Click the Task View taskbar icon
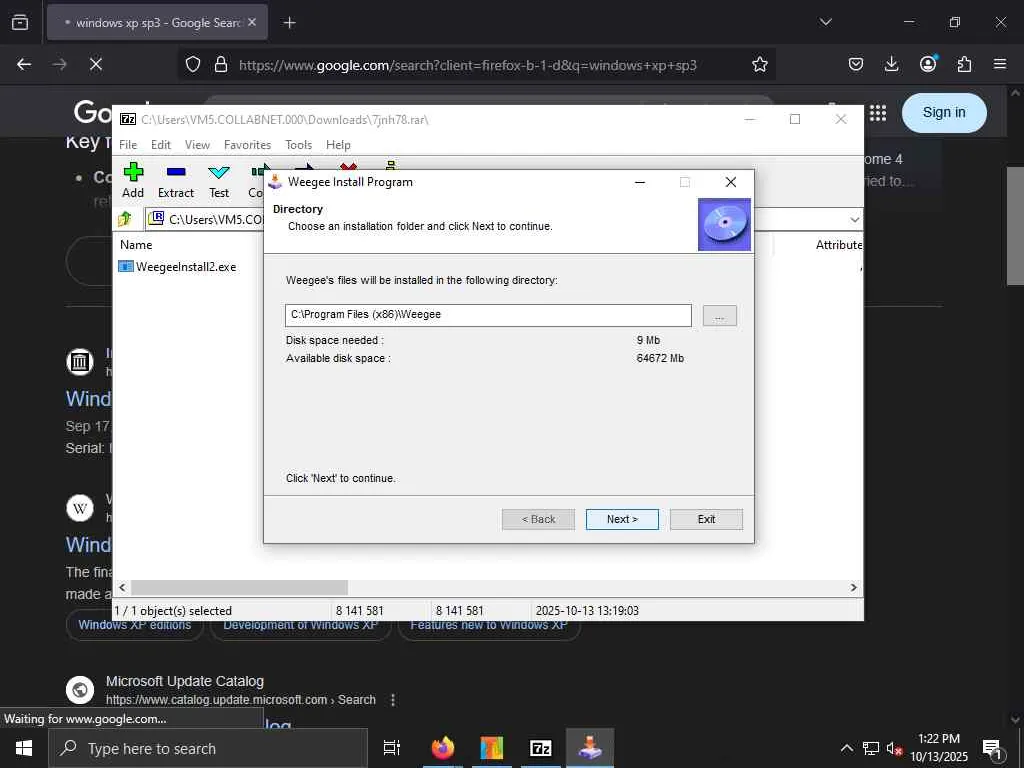The image size is (1024, 768). point(391,748)
